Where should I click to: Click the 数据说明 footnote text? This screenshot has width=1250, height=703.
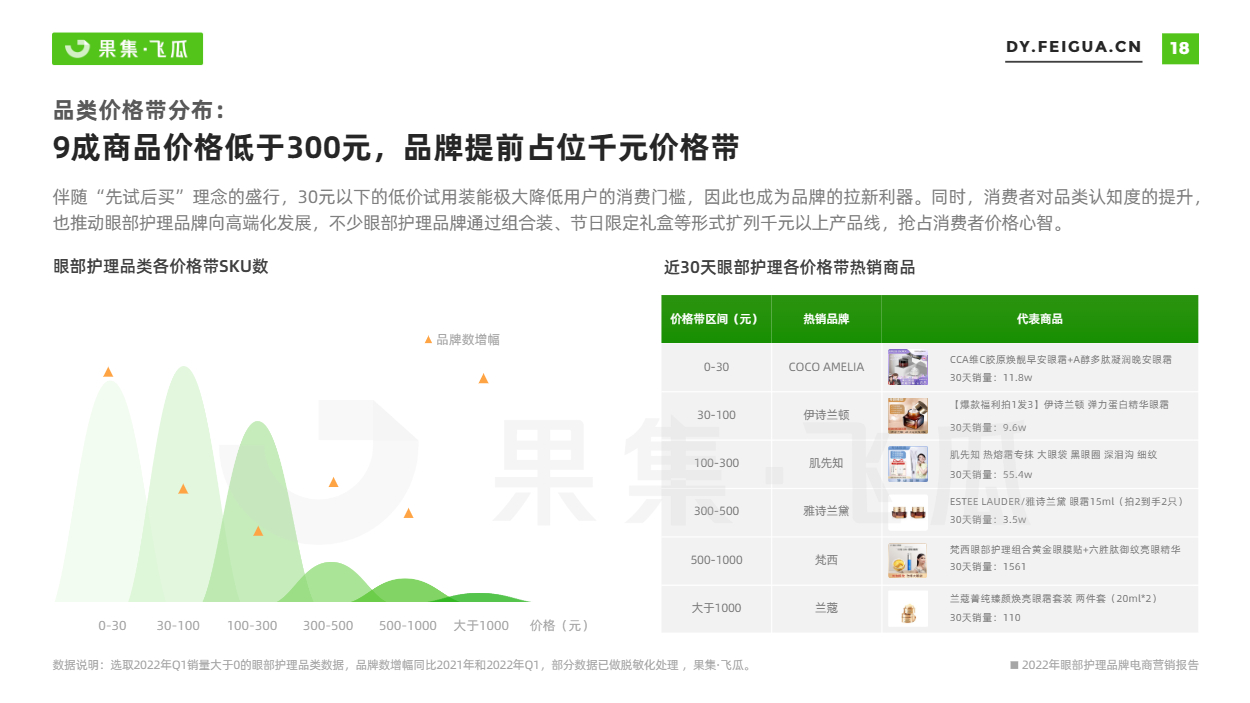click(403, 665)
